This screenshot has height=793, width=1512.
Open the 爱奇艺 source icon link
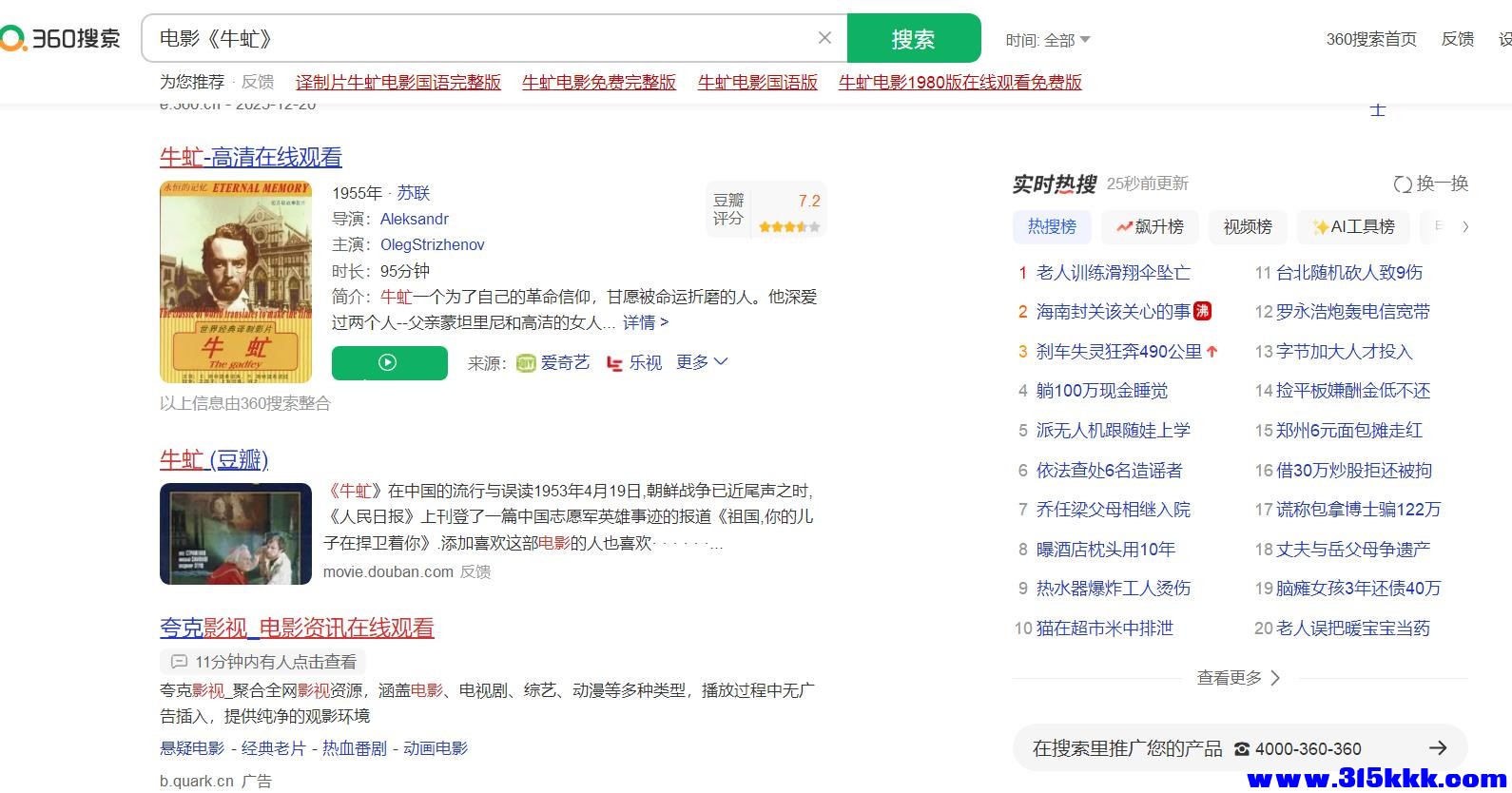coord(527,363)
